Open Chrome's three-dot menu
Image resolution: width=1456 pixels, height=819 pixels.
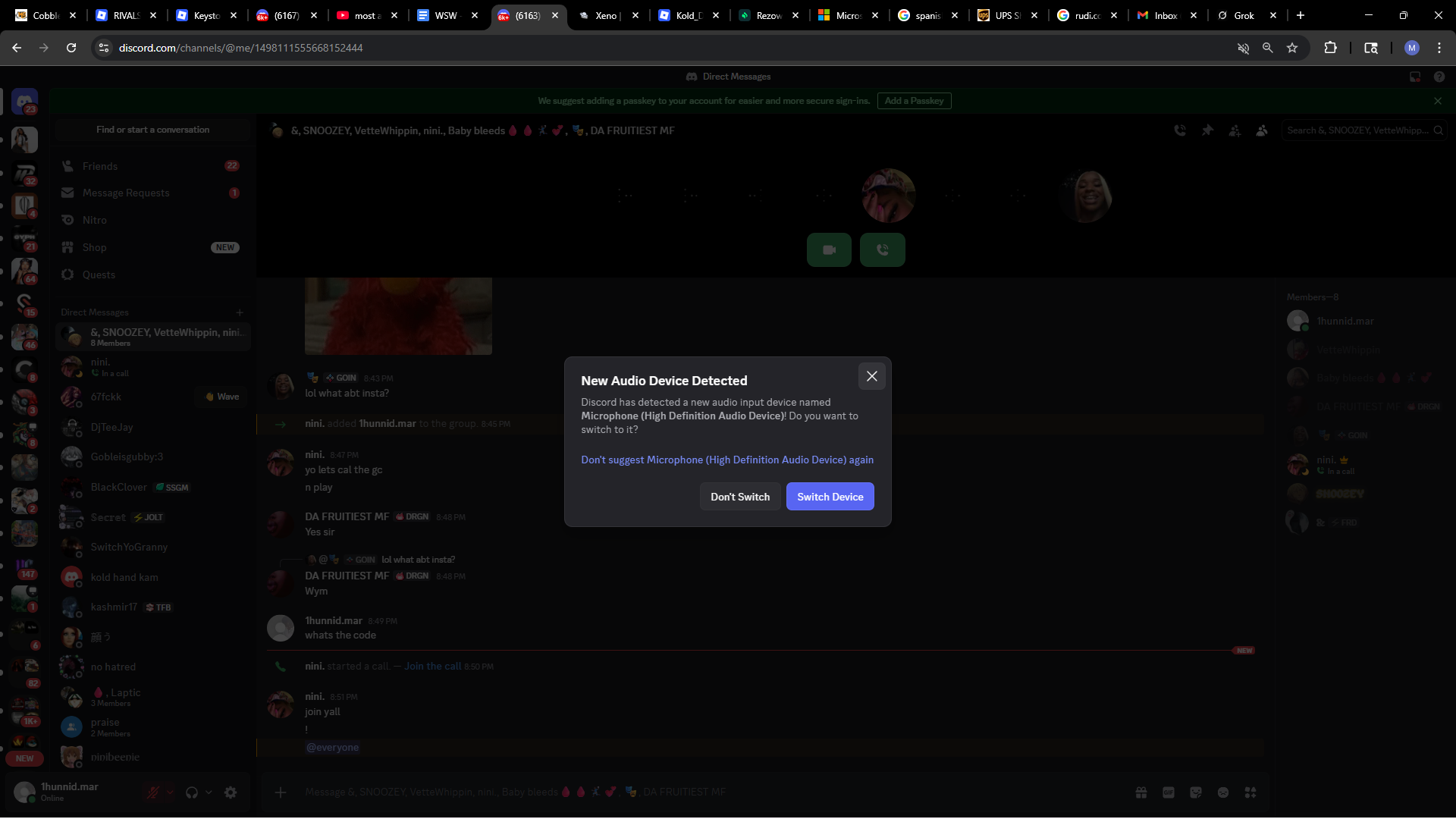pyautogui.click(x=1439, y=48)
